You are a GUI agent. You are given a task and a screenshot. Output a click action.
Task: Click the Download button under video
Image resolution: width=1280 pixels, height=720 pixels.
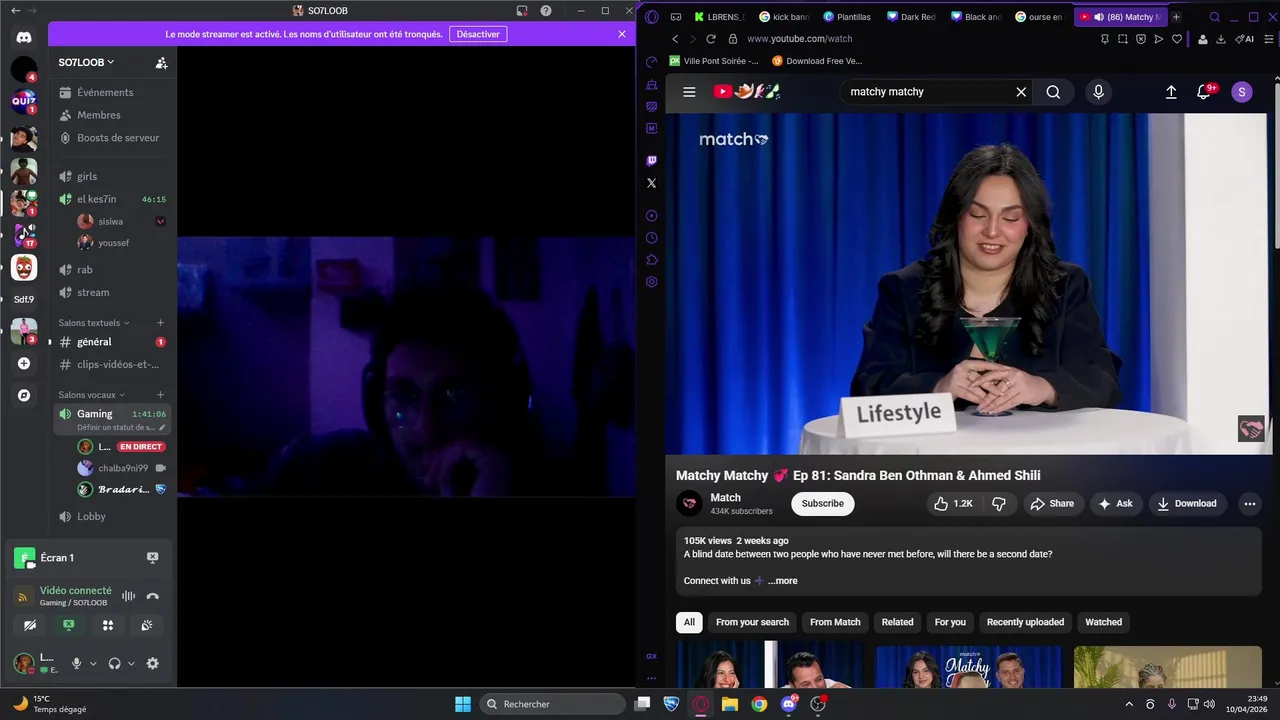(x=1186, y=503)
